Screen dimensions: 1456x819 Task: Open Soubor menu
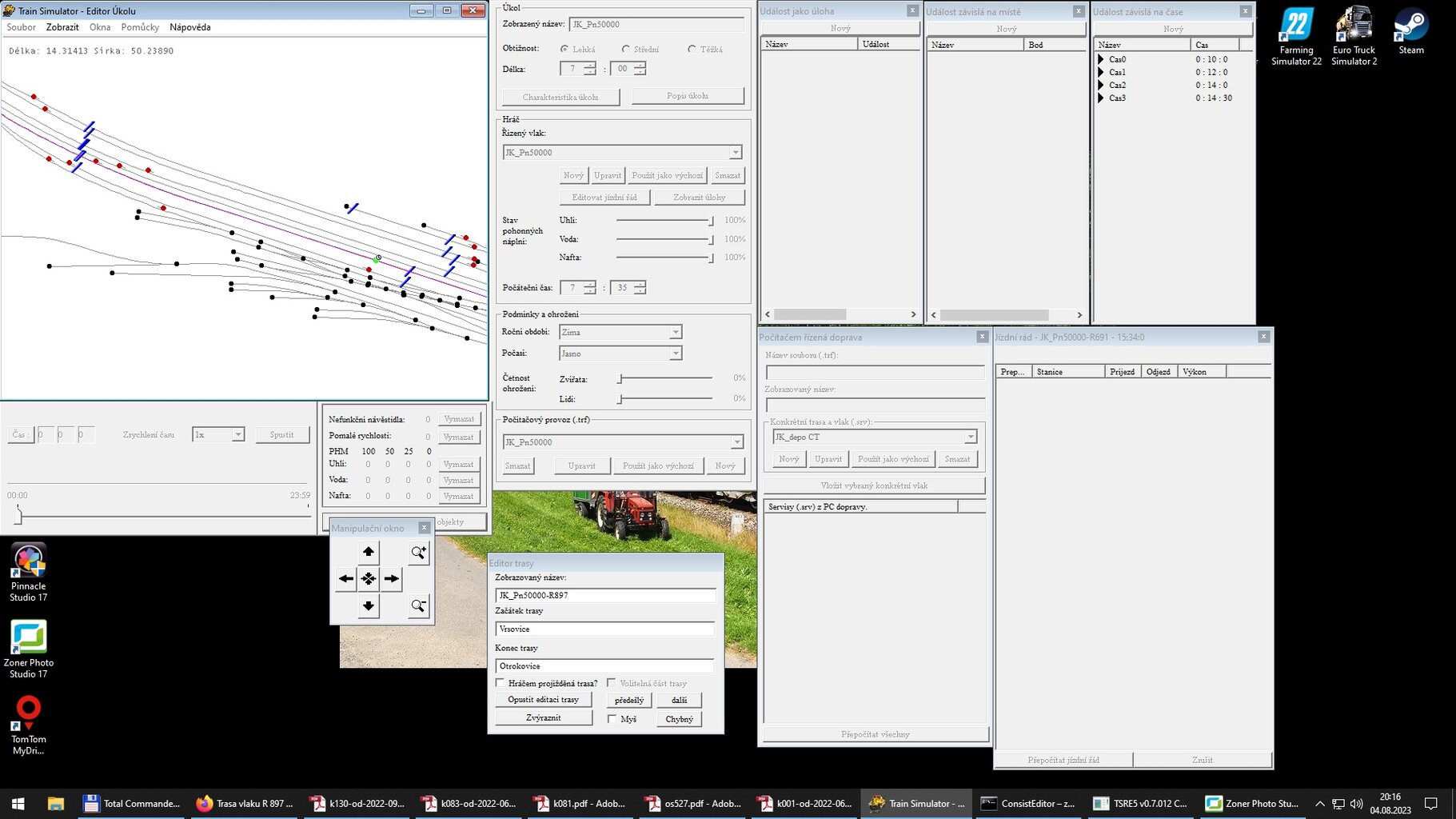click(21, 27)
